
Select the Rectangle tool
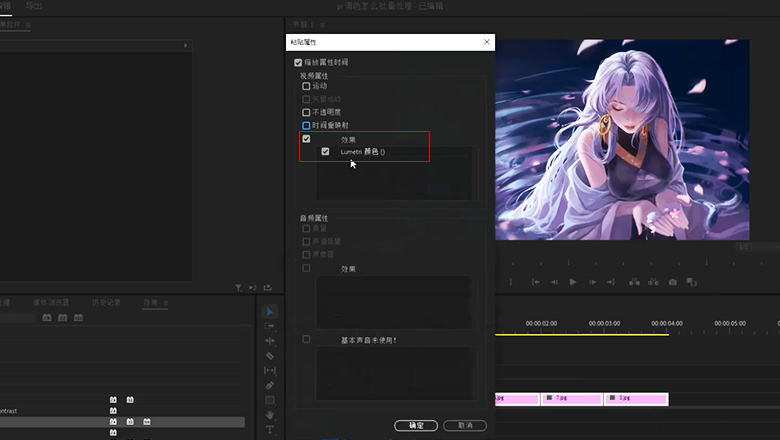coord(270,400)
